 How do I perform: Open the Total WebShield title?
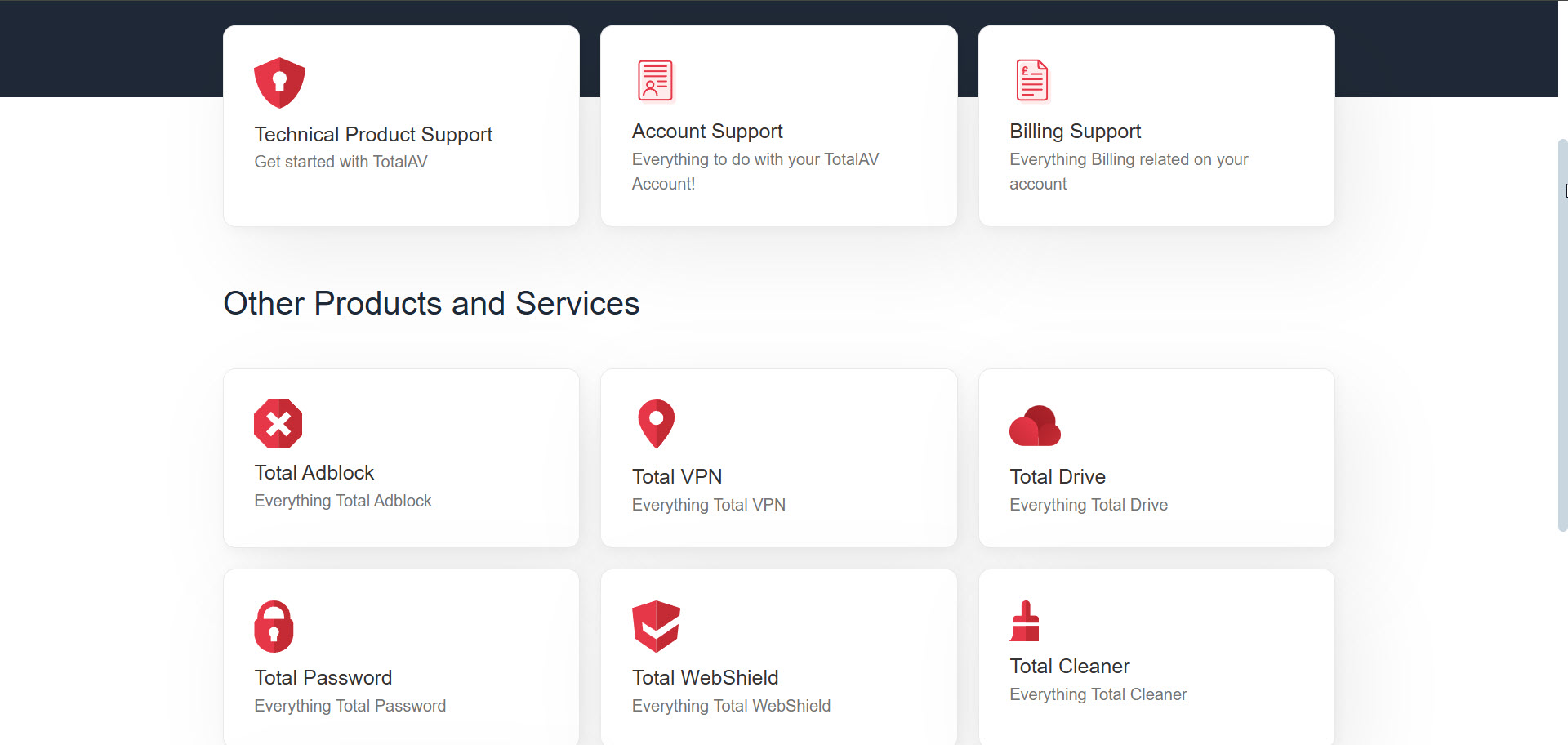coord(705,677)
